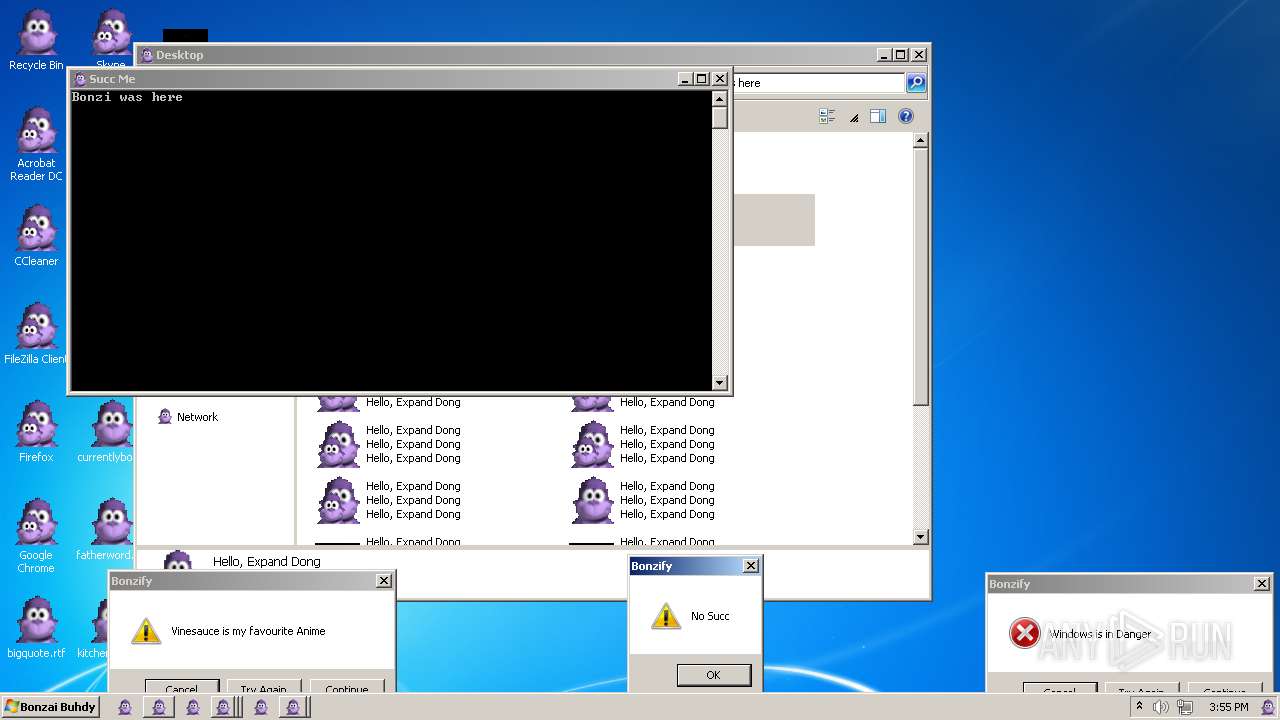Open Google Chrome desktop shortcut
Screen dimensions: 1280x720
tap(36, 536)
